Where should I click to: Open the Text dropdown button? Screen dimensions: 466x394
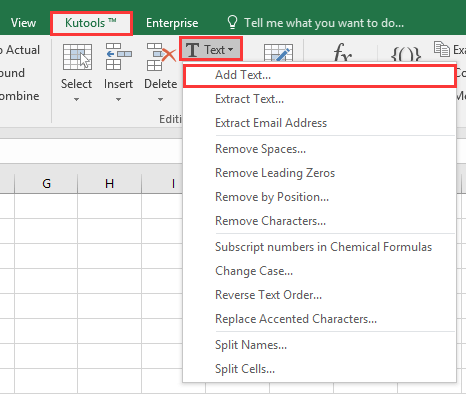point(211,49)
